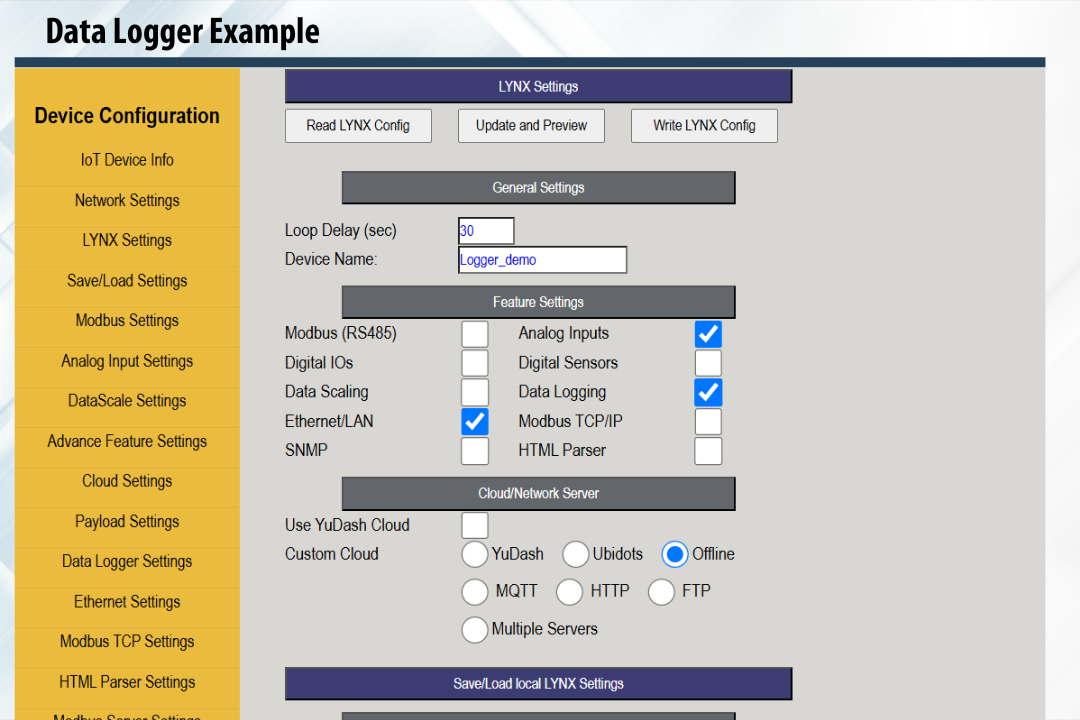Go to Data Logger Settings menu item

(x=127, y=562)
